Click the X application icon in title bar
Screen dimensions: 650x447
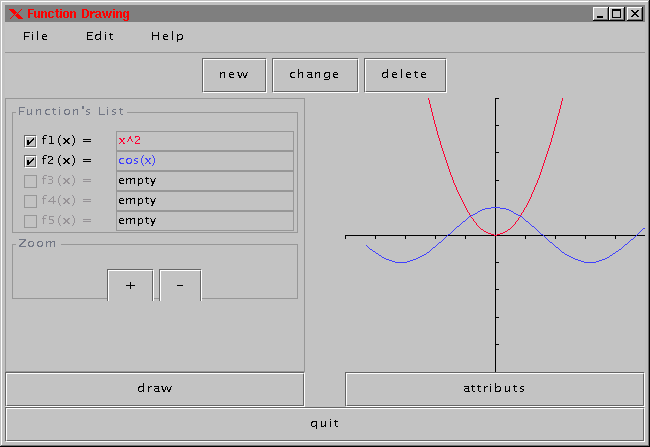[14, 14]
